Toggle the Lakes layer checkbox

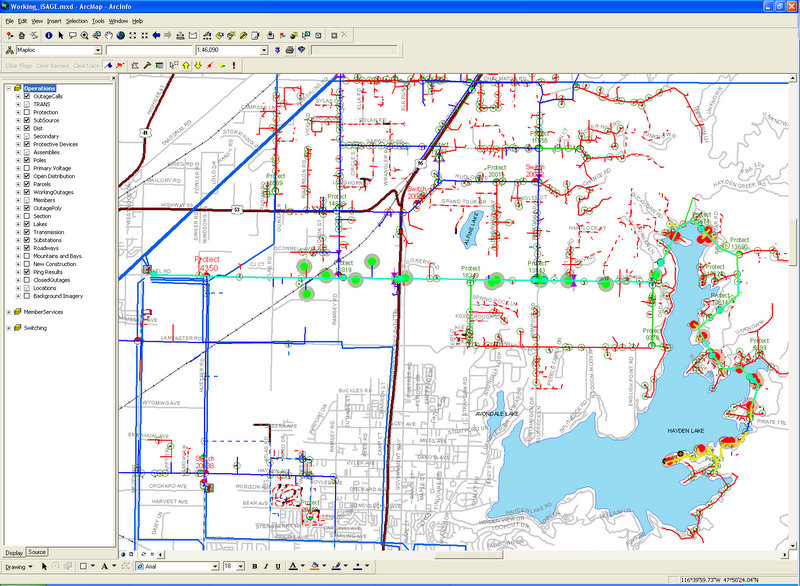26,223
